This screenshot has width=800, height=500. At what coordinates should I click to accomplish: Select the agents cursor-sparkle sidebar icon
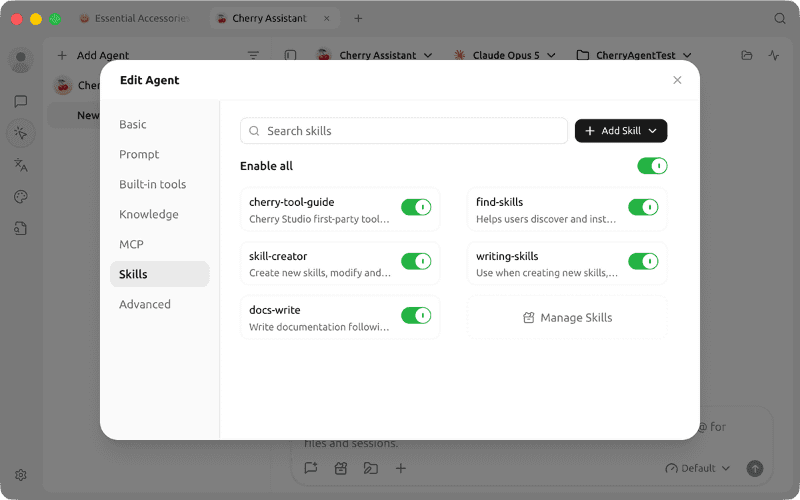tap(21, 133)
